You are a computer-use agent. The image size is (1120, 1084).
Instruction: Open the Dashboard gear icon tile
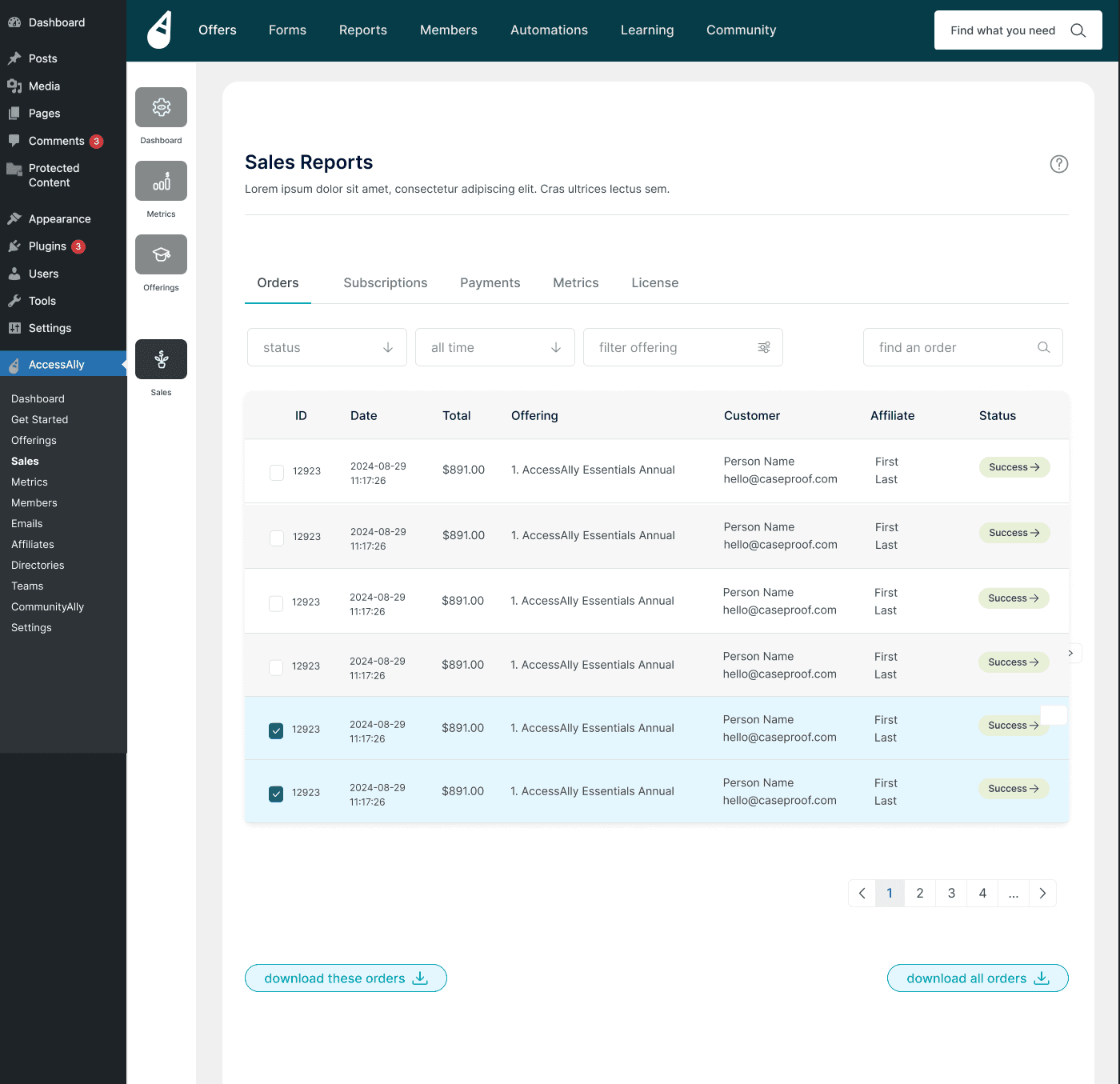point(161,107)
